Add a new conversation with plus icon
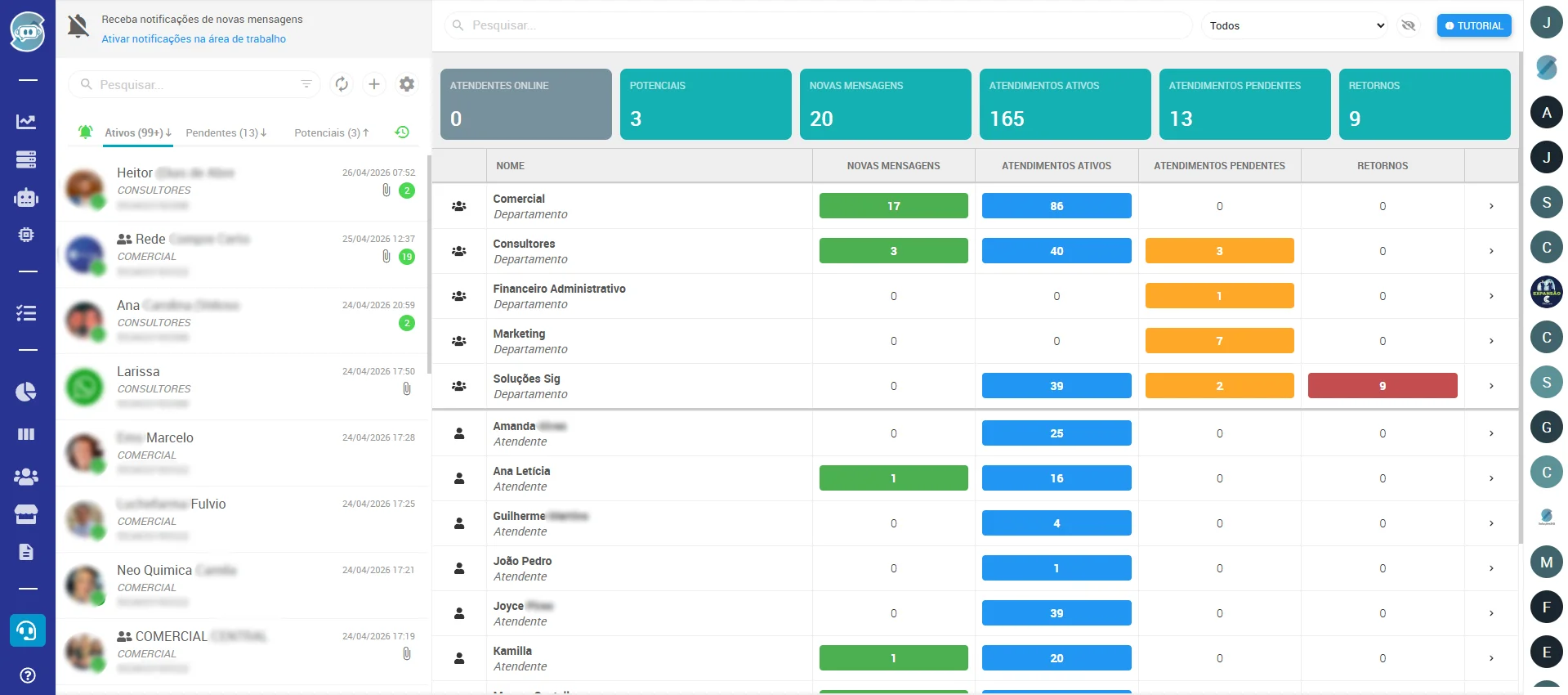 click(374, 84)
